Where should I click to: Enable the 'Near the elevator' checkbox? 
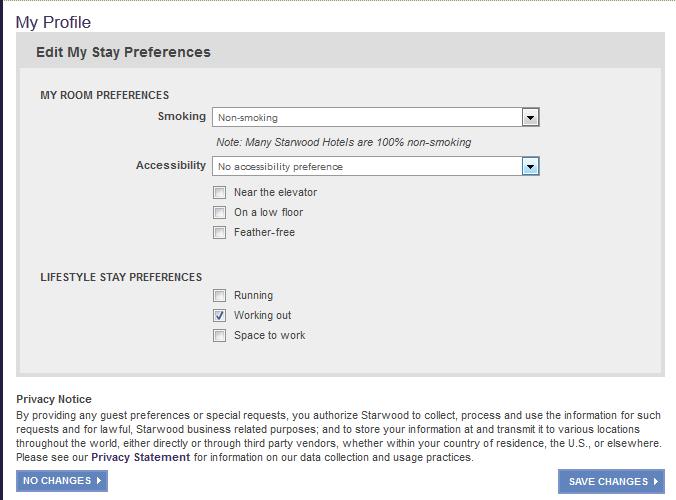click(220, 192)
